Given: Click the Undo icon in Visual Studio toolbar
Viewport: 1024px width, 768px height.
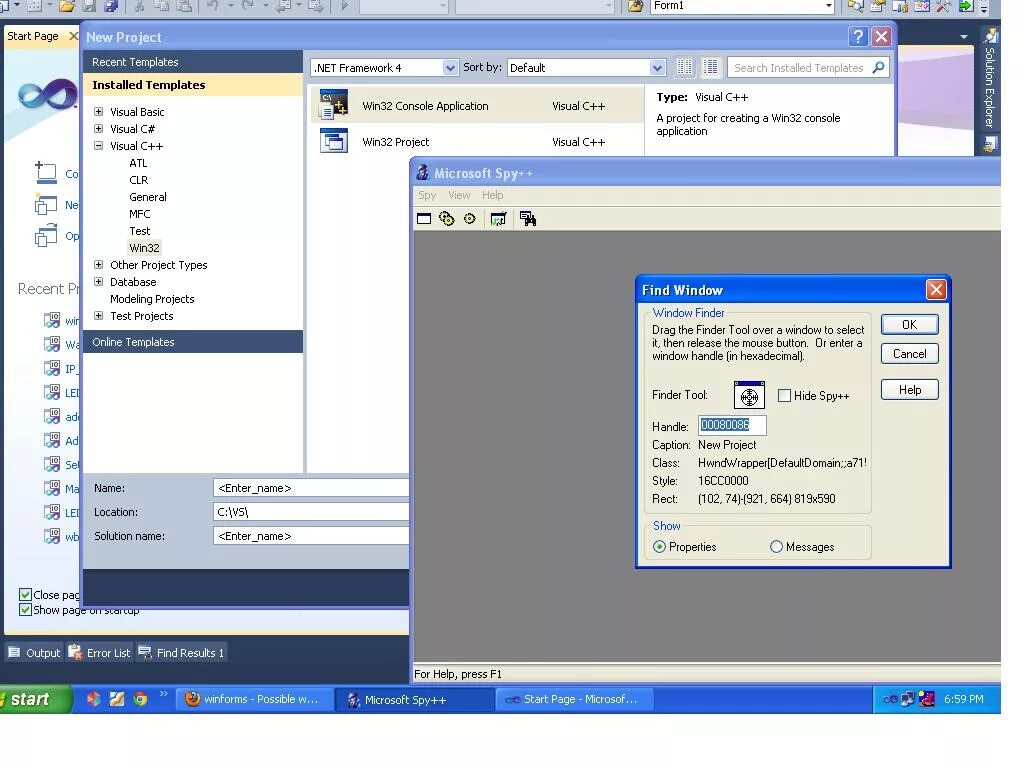Looking at the screenshot, I should pyautogui.click(x=213, y=6).
